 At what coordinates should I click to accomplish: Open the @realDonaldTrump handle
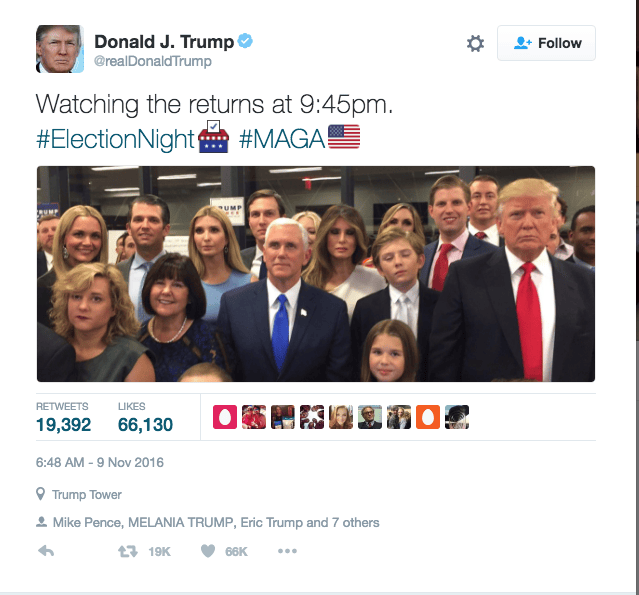click(x=153, y=61)
